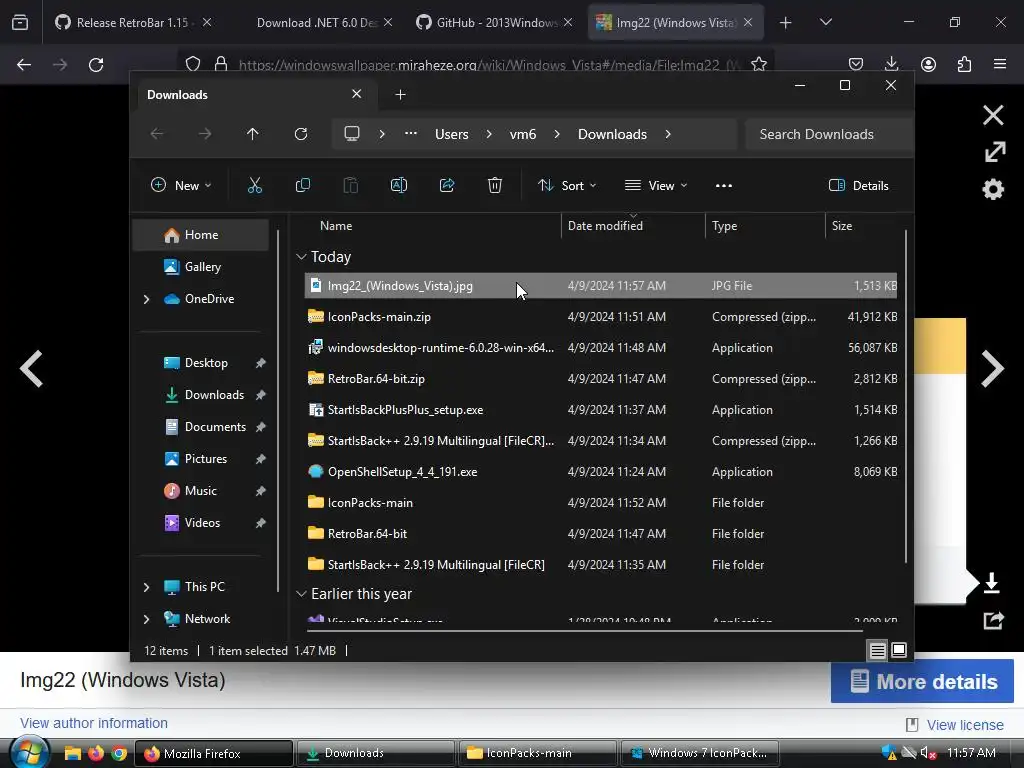The height and width of the screenshot is (768, 1024).
Task: Reload the Firefox page
Action: tap(96, 64)
